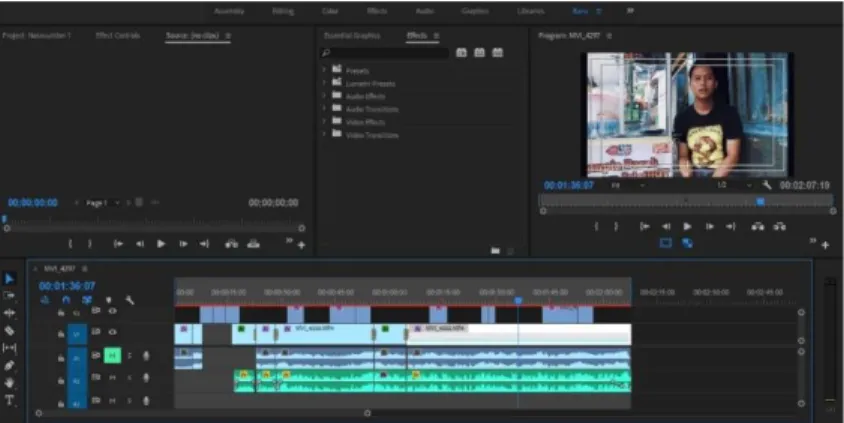Select the Track Select Forward tool

[9, 295]
